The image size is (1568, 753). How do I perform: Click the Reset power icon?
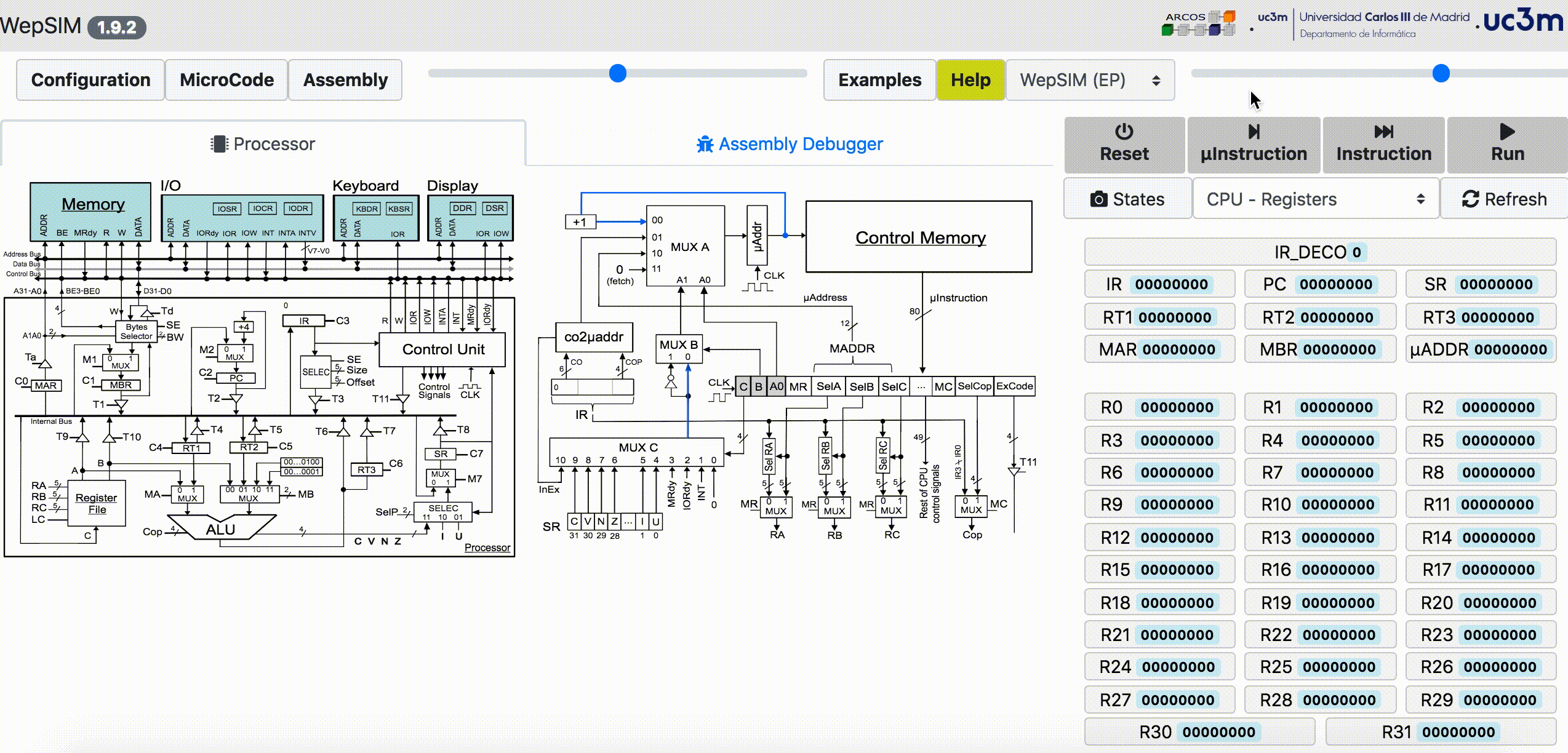pos(1124,132)
